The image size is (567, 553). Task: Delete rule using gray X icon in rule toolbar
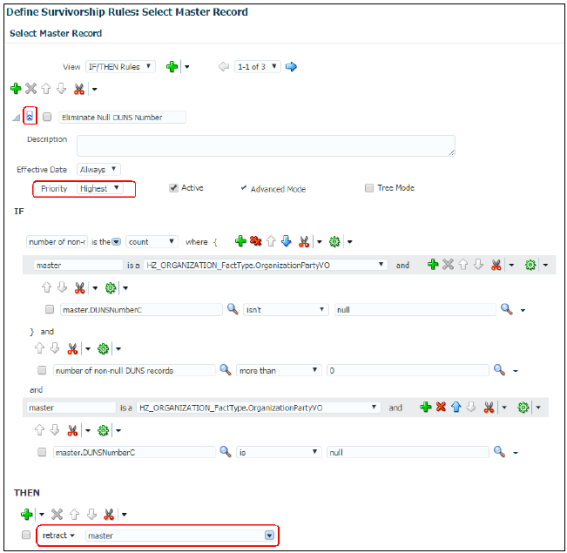click(31, 88)
